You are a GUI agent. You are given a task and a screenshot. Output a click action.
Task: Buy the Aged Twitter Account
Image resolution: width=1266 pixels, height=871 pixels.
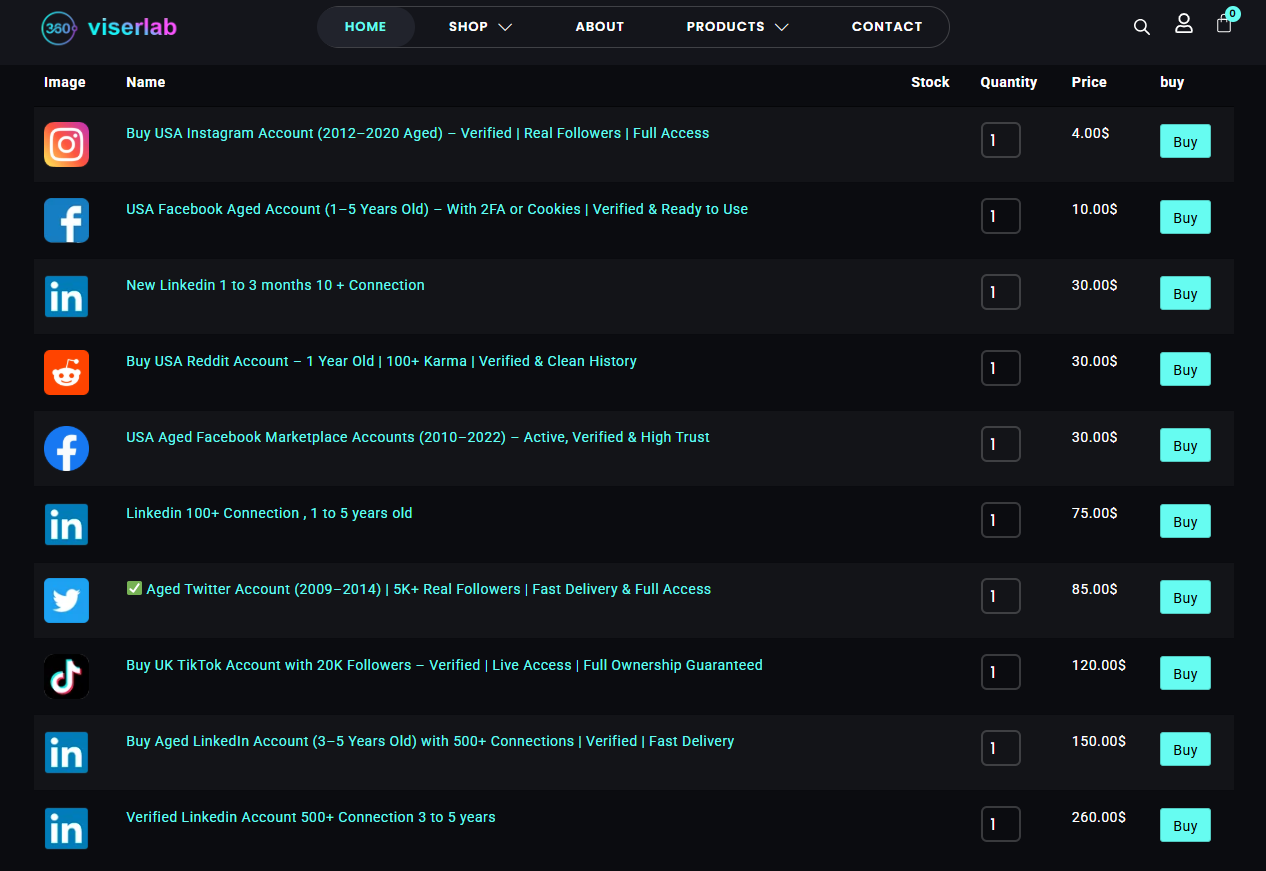point(1185,598)
